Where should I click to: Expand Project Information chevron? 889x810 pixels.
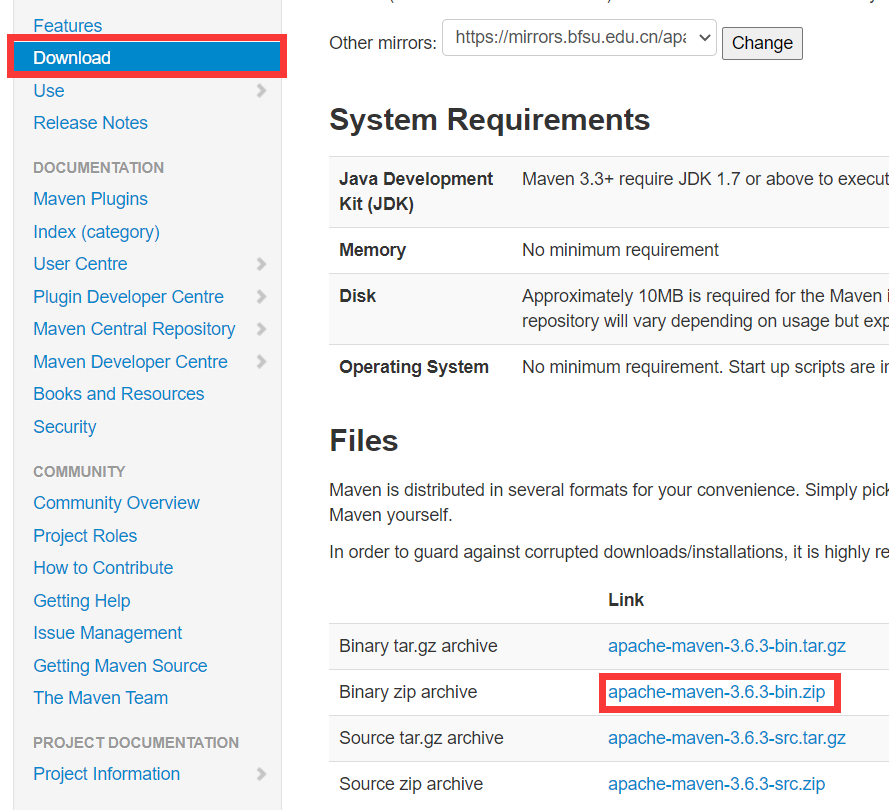[x=261, y=774]
